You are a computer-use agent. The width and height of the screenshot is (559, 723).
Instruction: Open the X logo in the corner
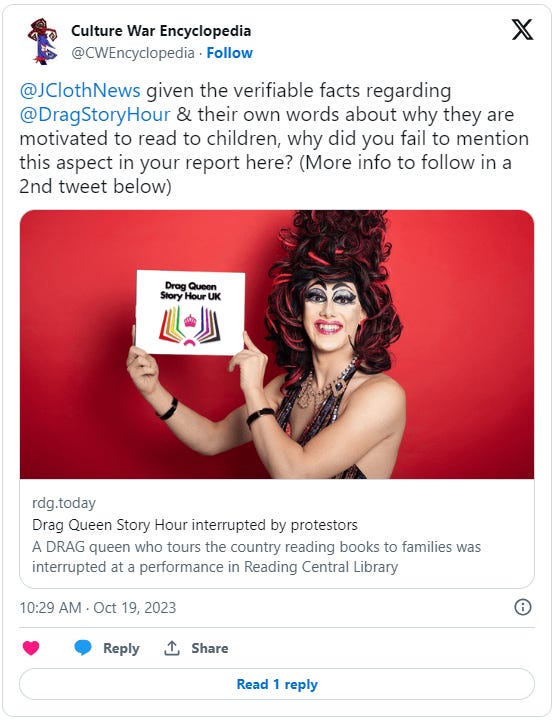point(522,30)
